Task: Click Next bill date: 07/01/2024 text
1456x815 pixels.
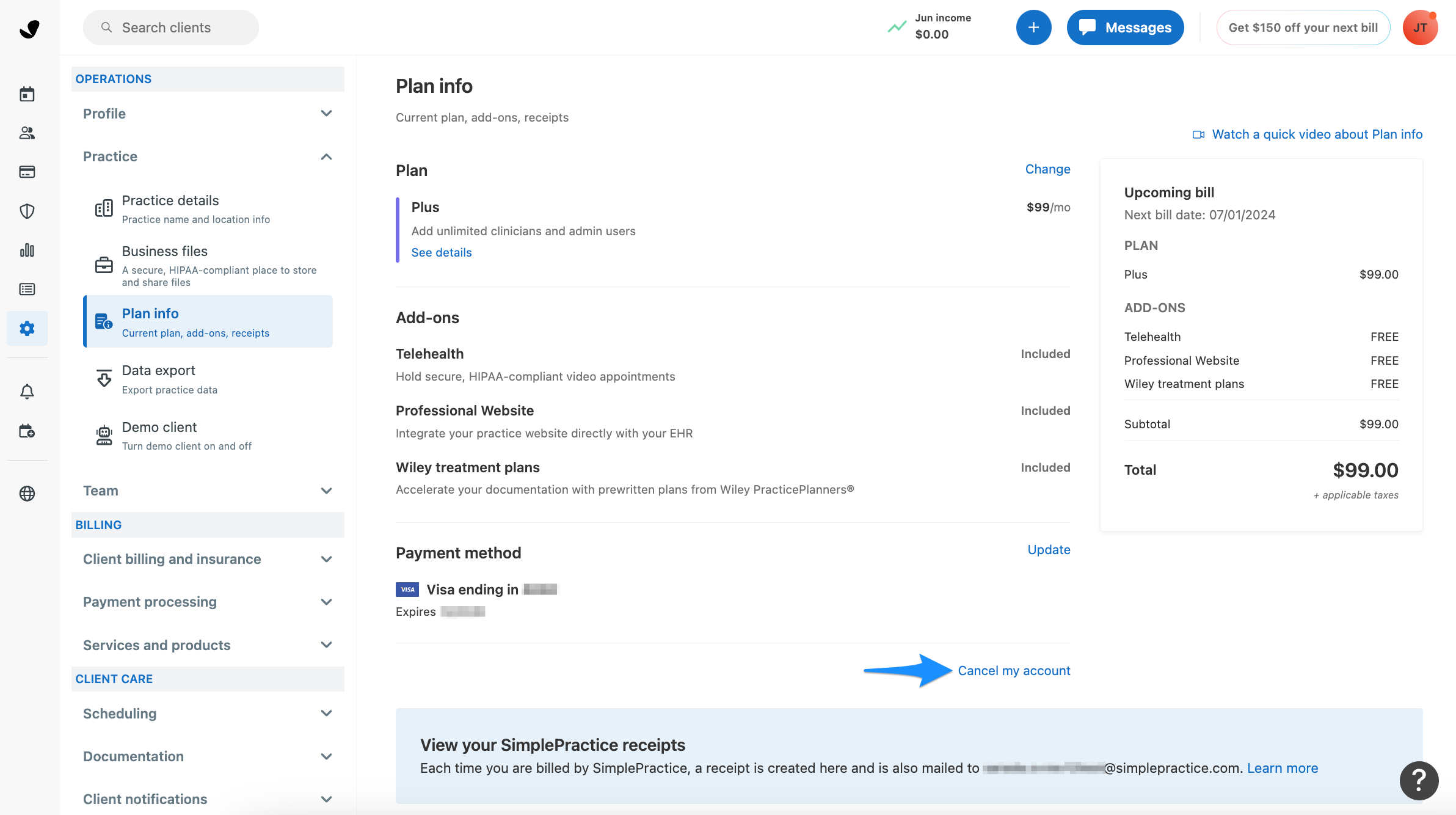Action: [1199, 215]
